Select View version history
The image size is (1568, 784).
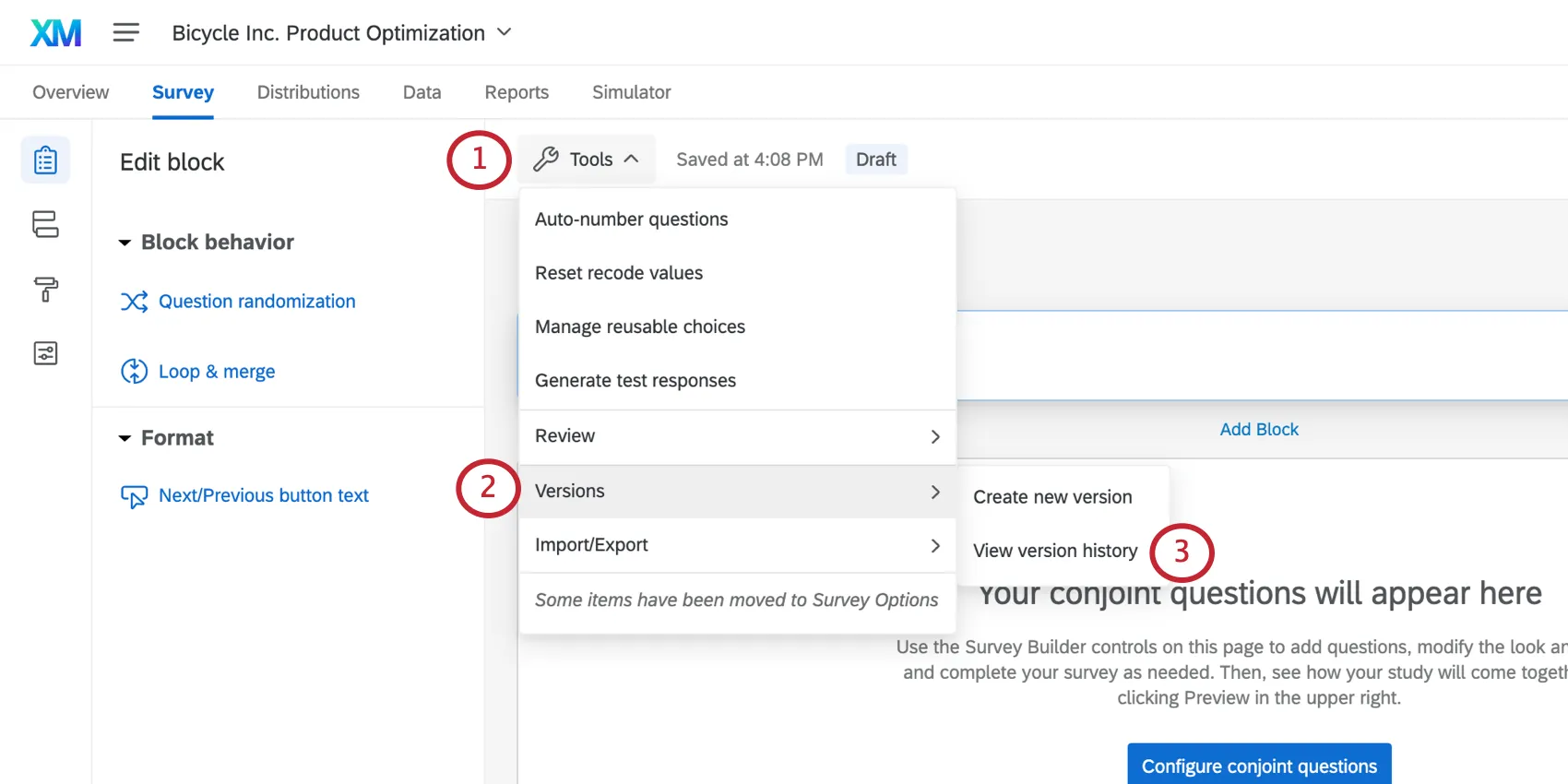pos(1054,551)
